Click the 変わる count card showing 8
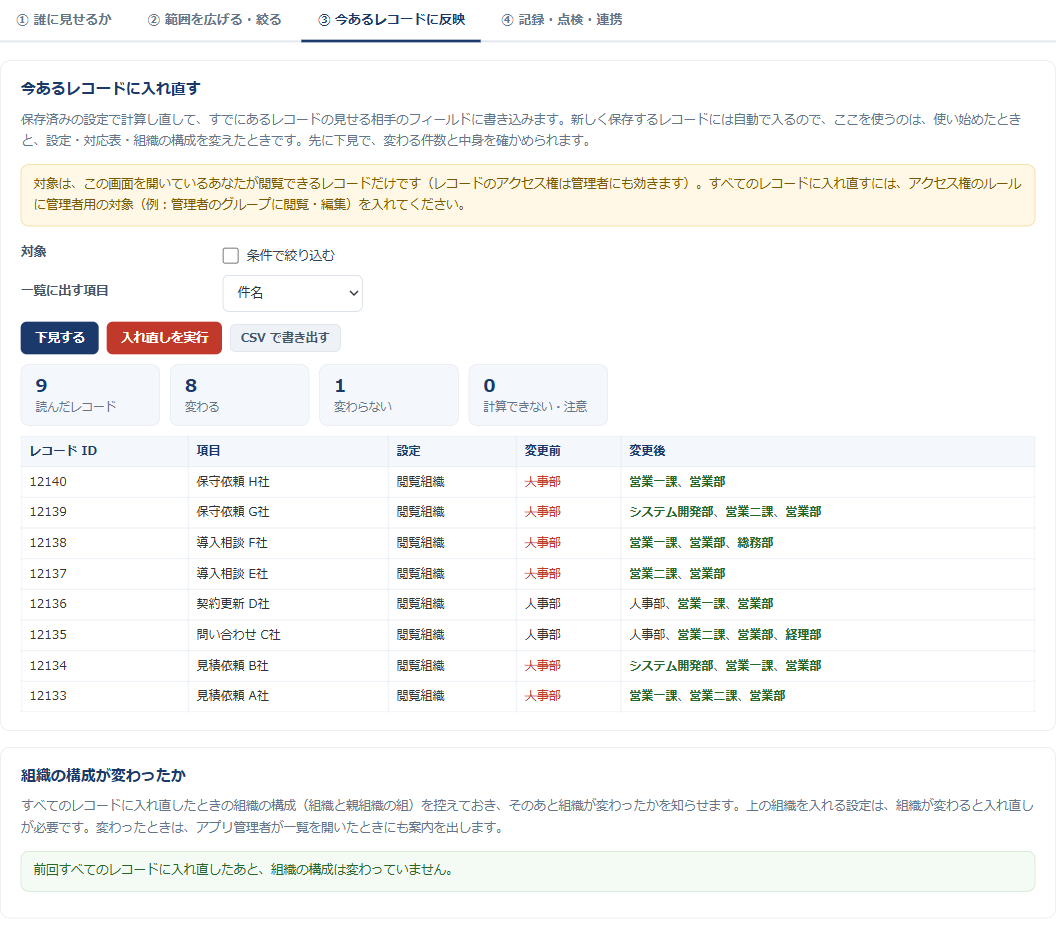 [240, 395]
